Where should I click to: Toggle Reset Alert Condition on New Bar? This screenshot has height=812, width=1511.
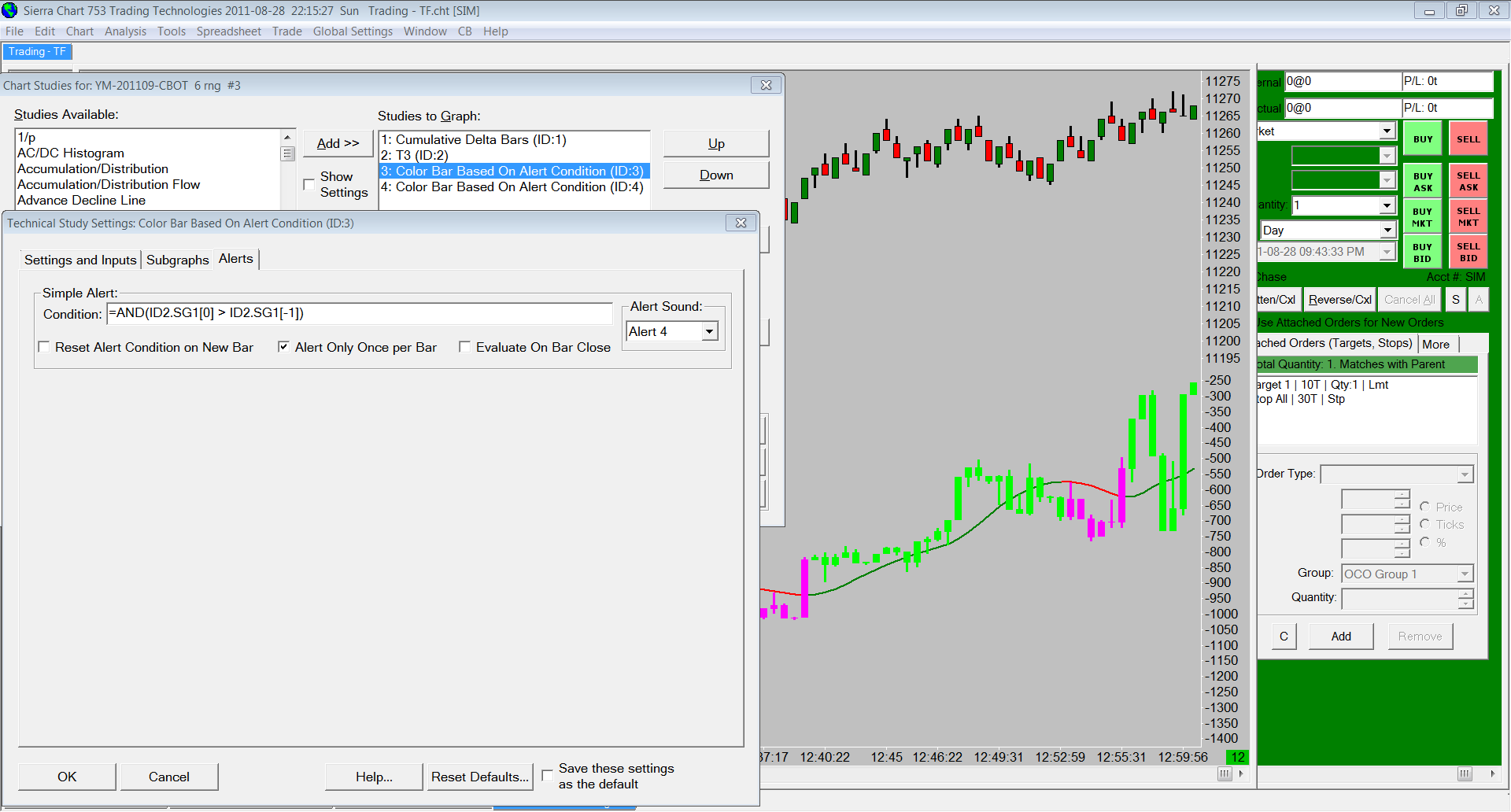point(44,347)
